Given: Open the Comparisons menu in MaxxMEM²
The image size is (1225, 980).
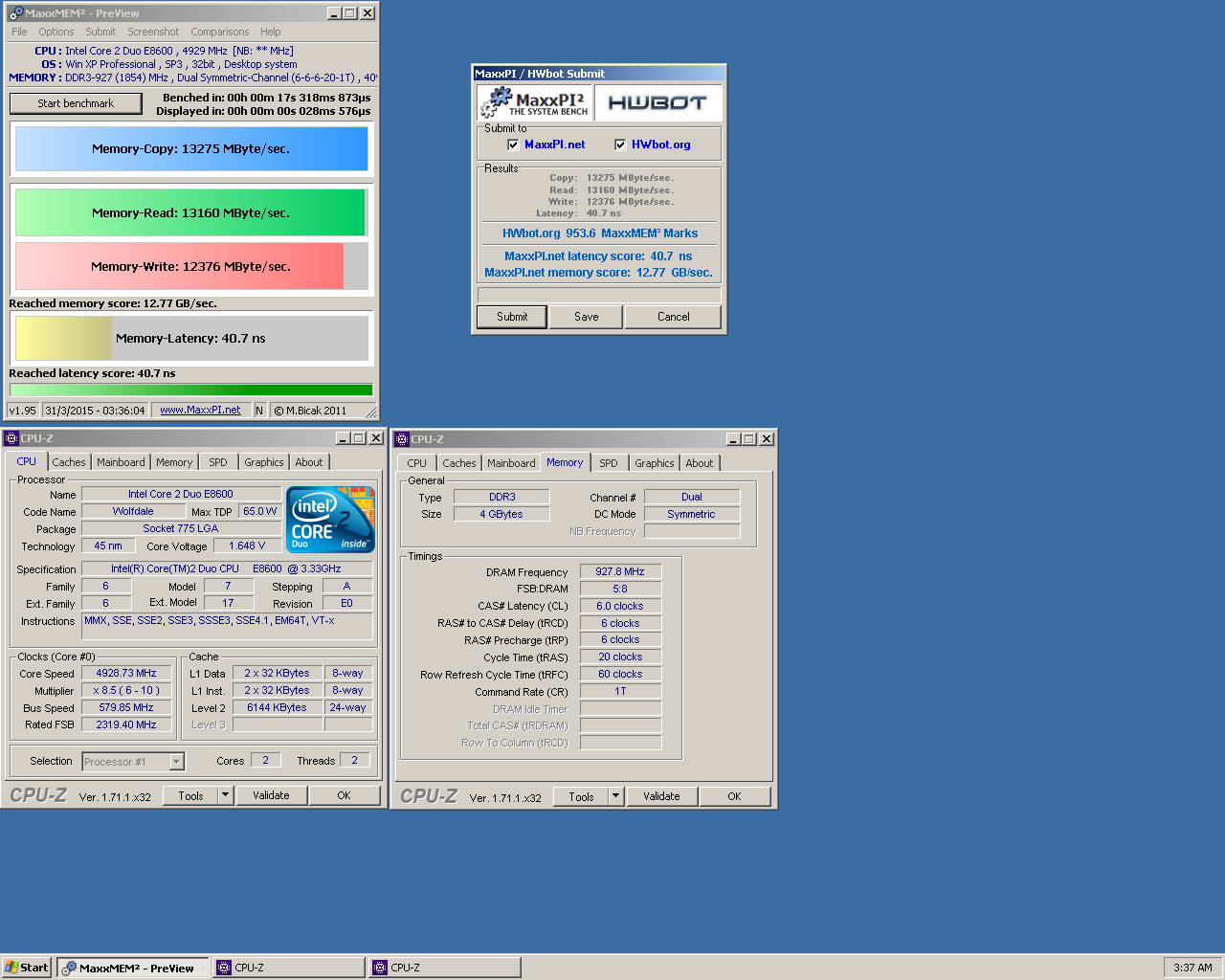Looking at the screenshot, I should 220,32.
